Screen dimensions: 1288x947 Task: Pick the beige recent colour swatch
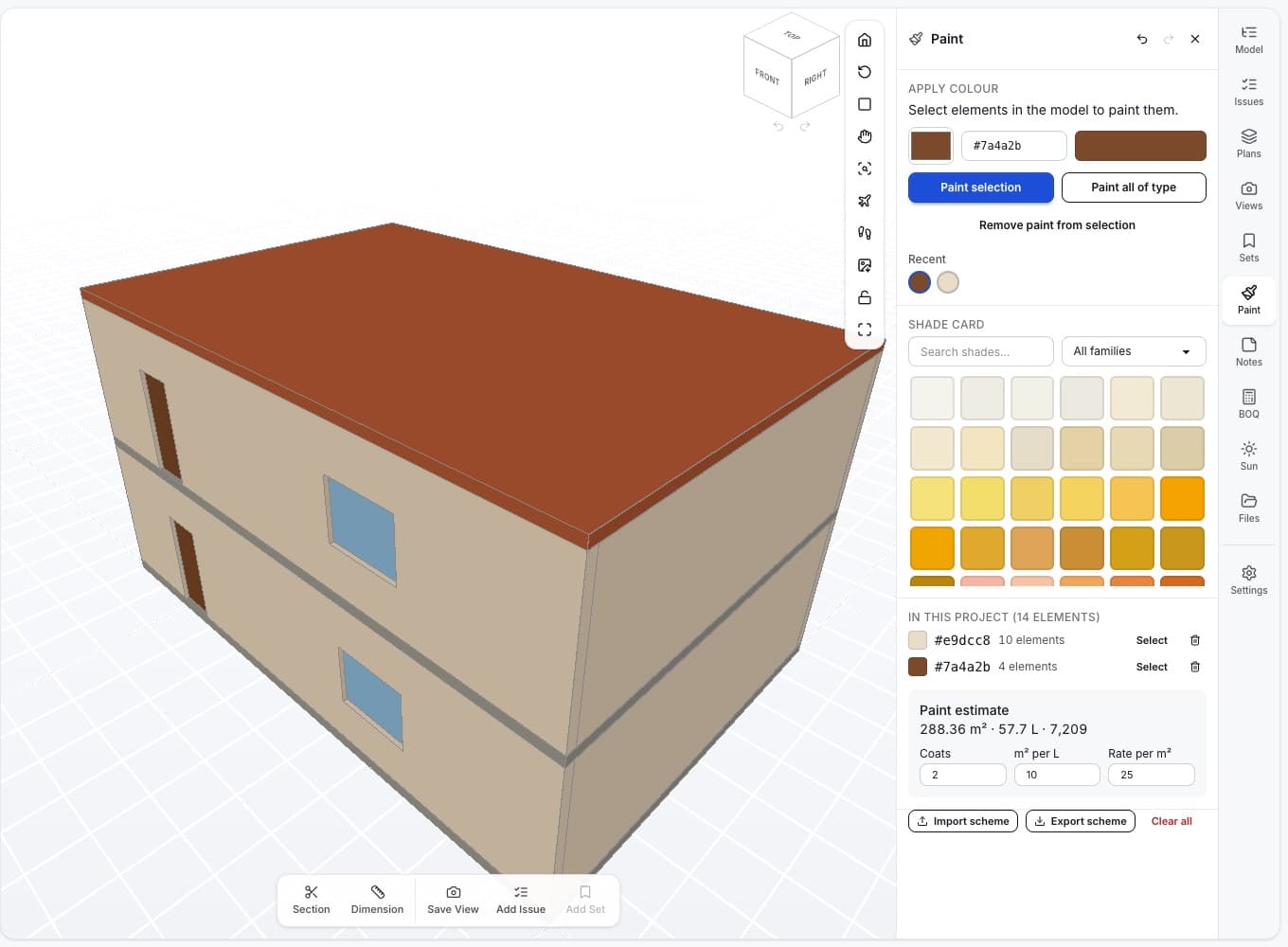[948, 282]
